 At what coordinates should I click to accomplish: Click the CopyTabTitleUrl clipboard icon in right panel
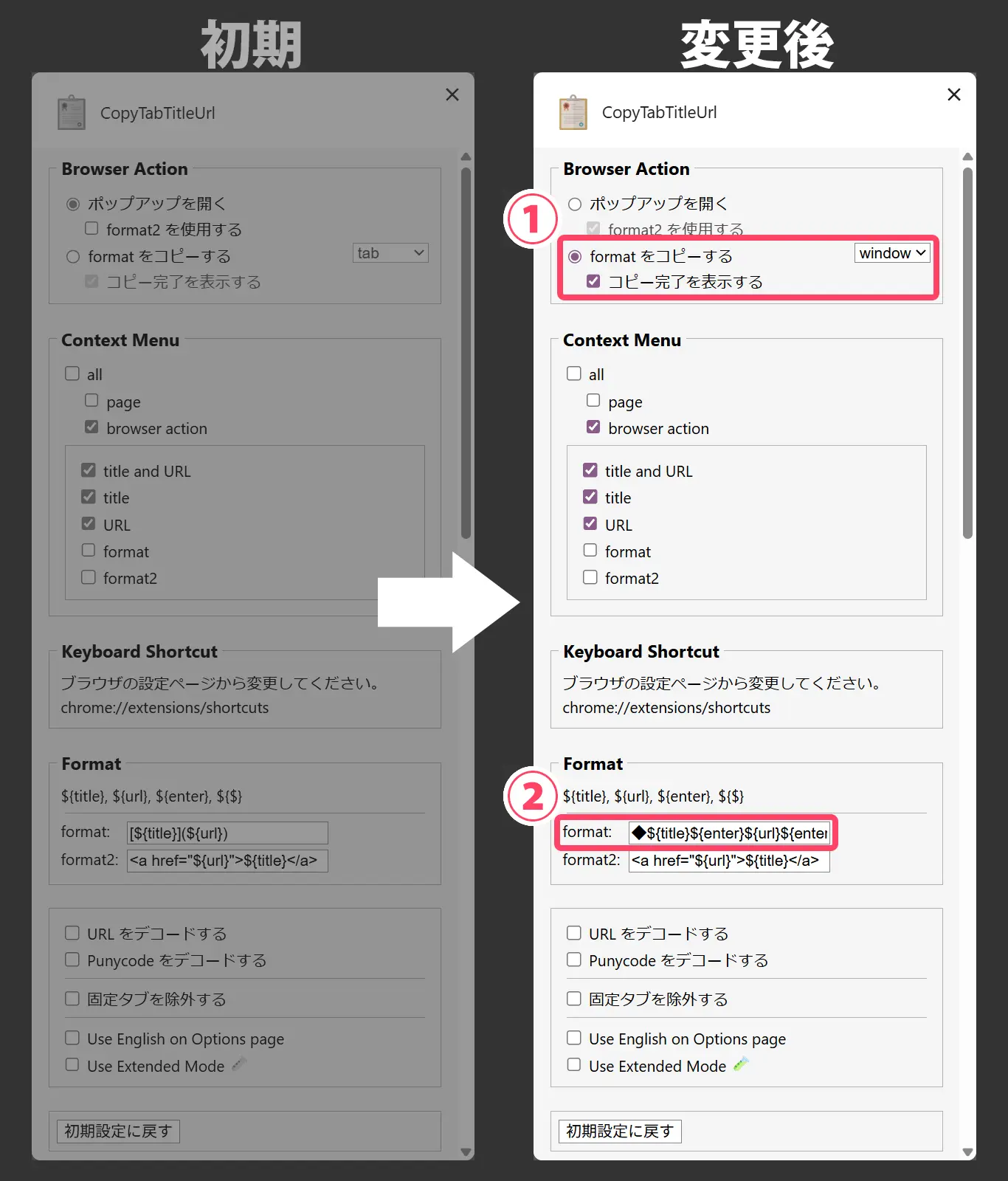click(x=573, y=113)
